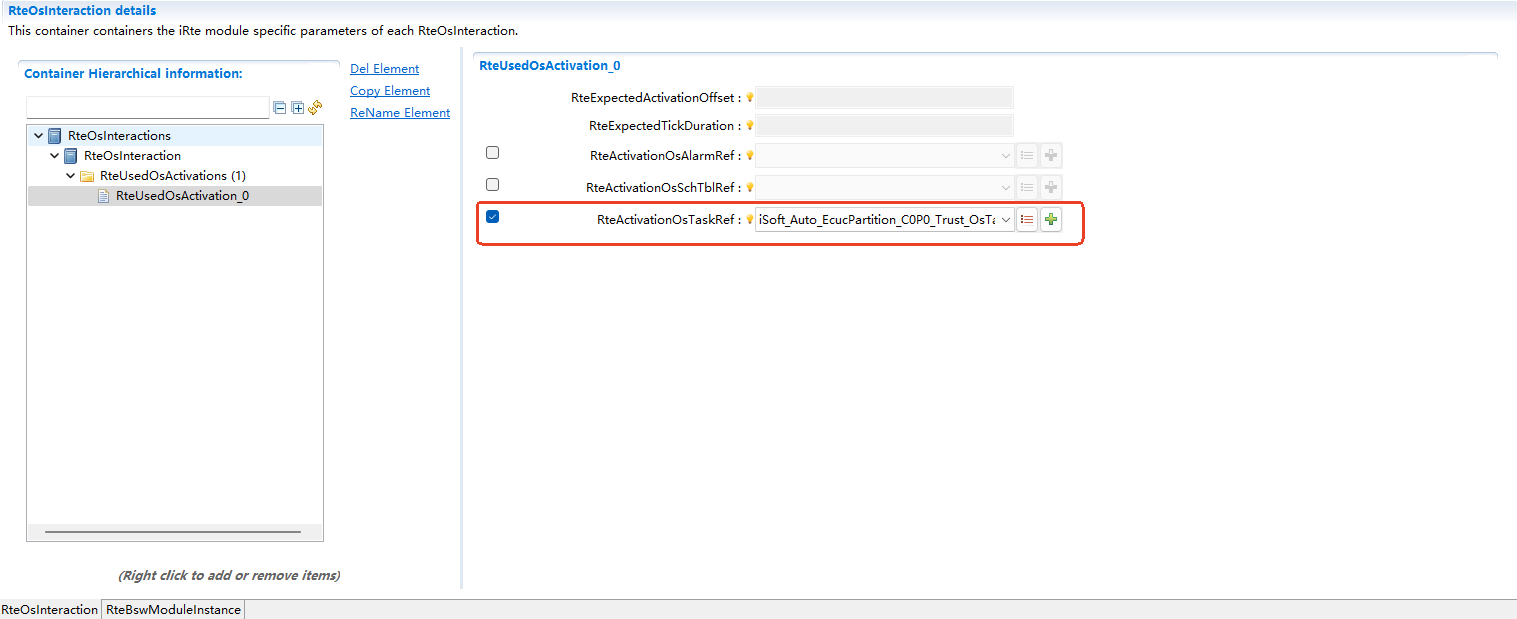Click lightbulb hint beside RteActivationOsAlarmRef
The width and height of the screenshot is (1517, 619).
point(749,156)
